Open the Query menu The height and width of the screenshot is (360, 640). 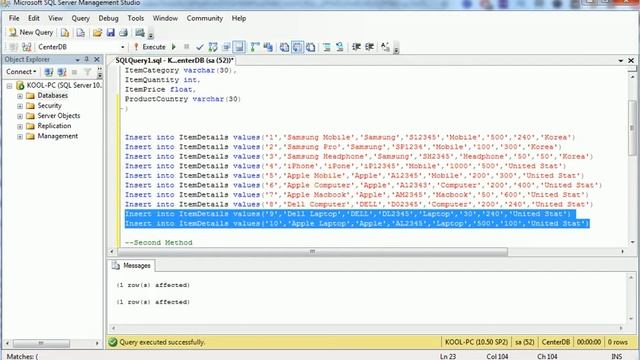[80, 18]
